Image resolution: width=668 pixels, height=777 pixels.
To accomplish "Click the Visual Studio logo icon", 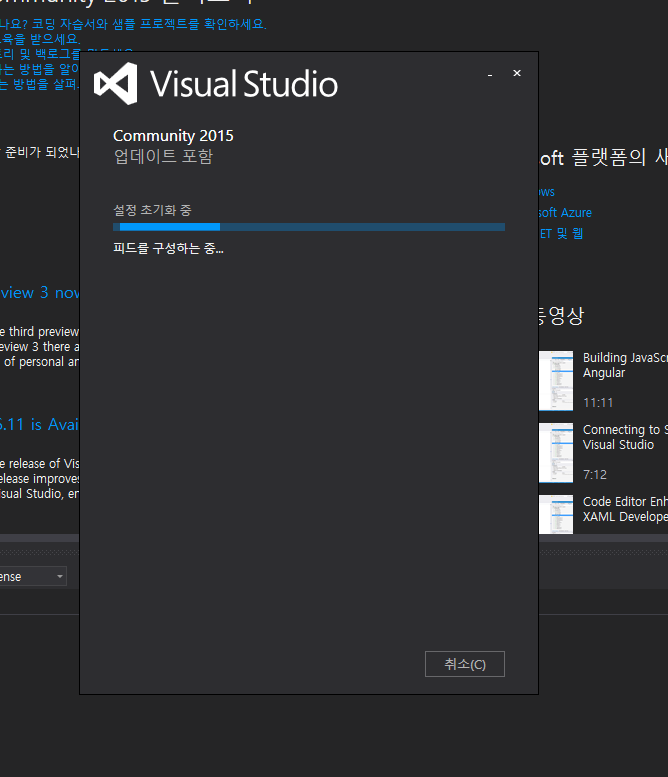I will click(x=115, y=83).
